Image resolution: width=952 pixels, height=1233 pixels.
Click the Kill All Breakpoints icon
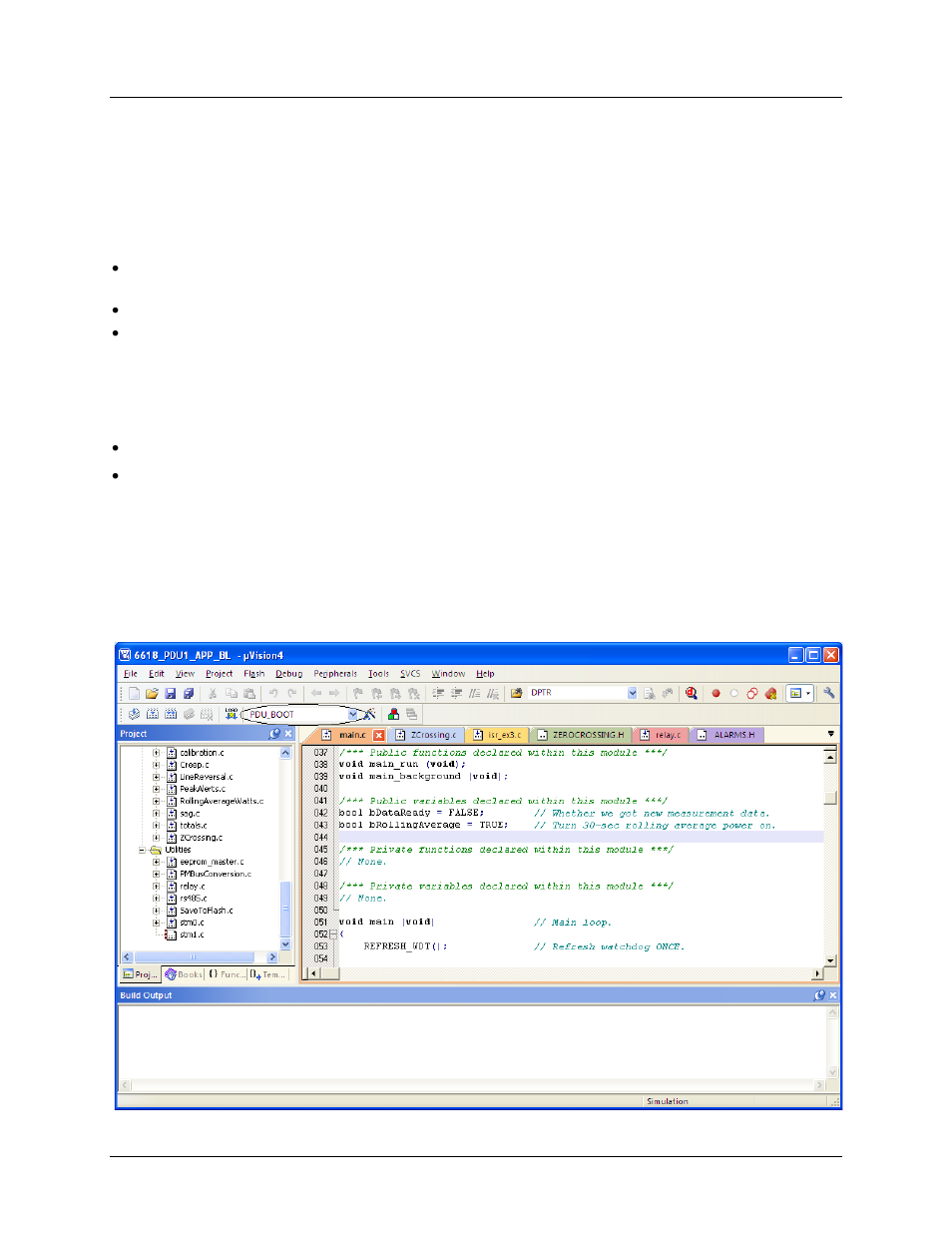click(x=770, y=693)
